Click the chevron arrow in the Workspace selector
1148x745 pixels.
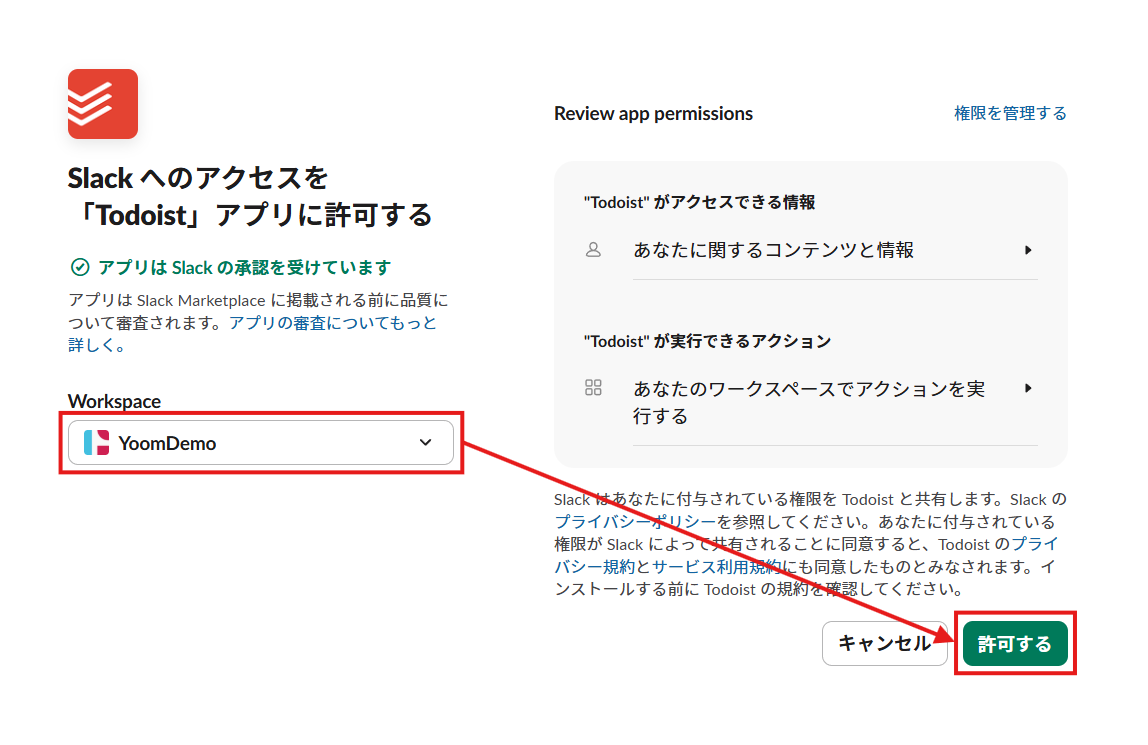[x=425, y=442]
